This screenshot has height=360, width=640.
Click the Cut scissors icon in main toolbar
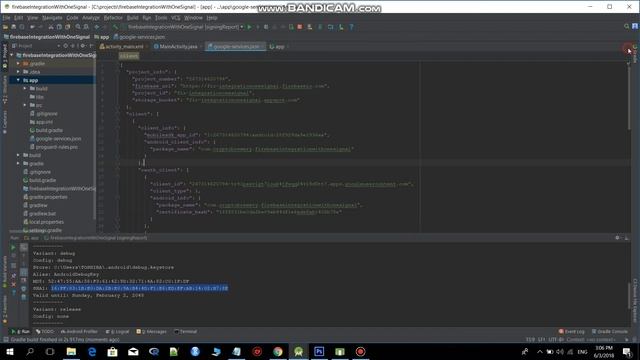(x=51, y=27)
